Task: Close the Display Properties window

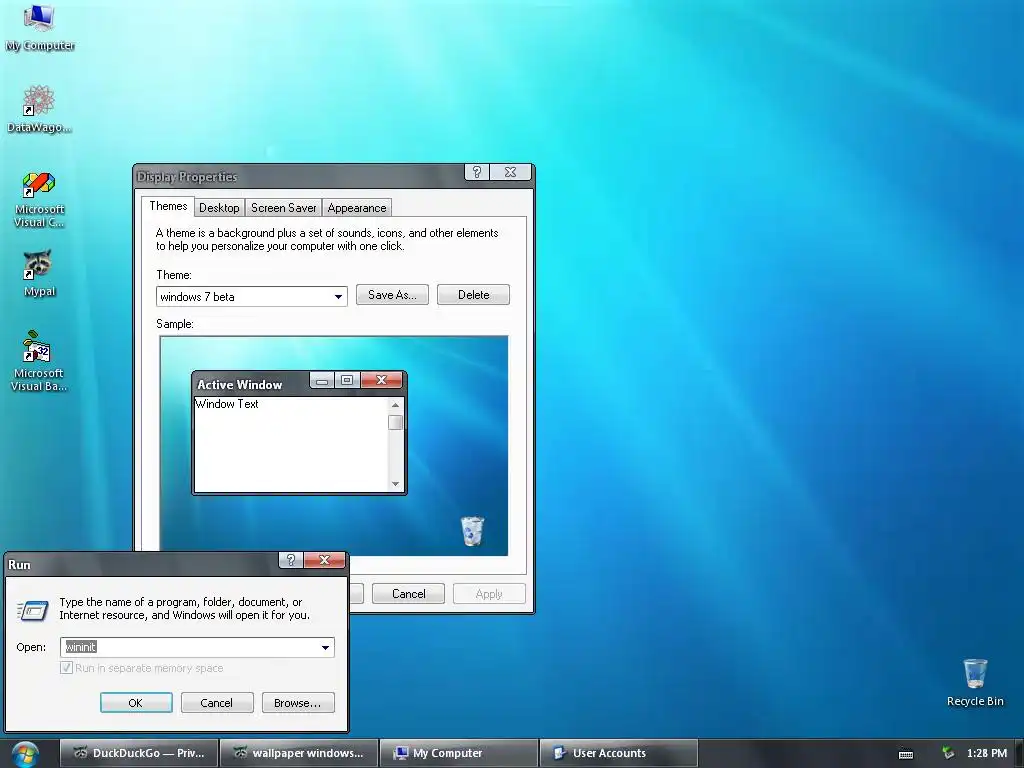Action: coord(511,172)
